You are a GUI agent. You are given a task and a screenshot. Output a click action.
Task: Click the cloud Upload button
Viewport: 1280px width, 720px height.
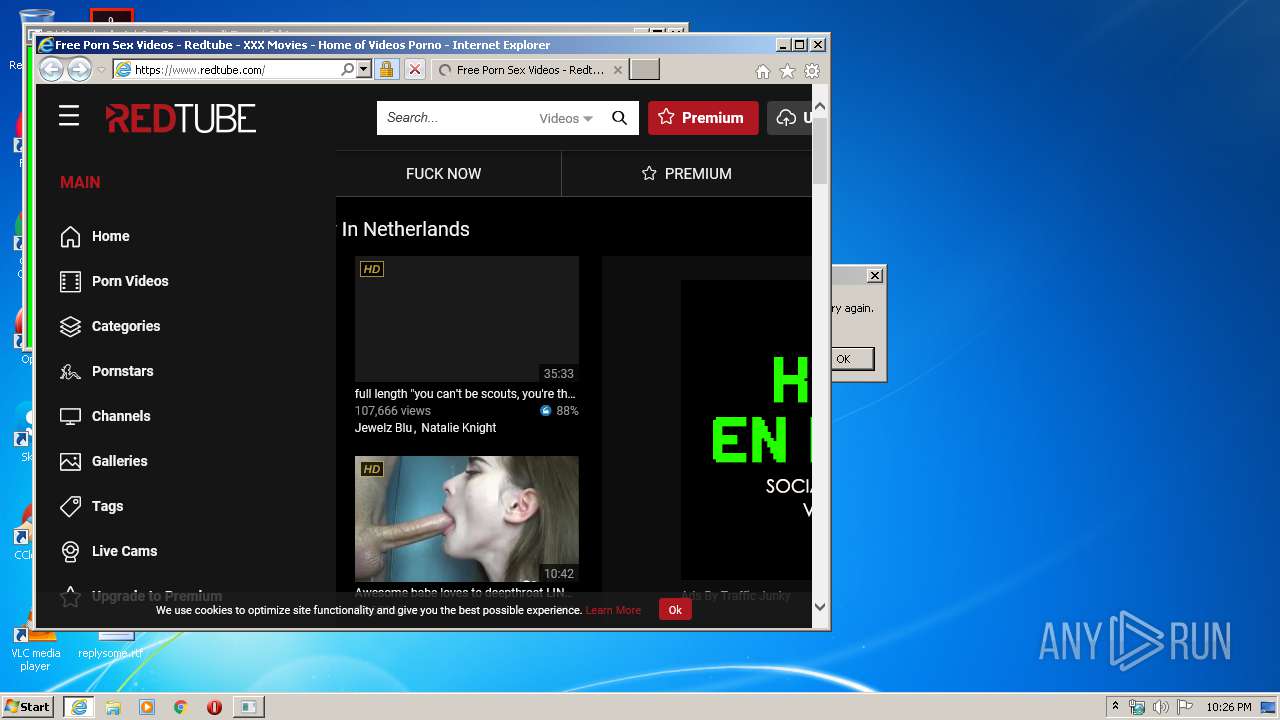point(790,118)
